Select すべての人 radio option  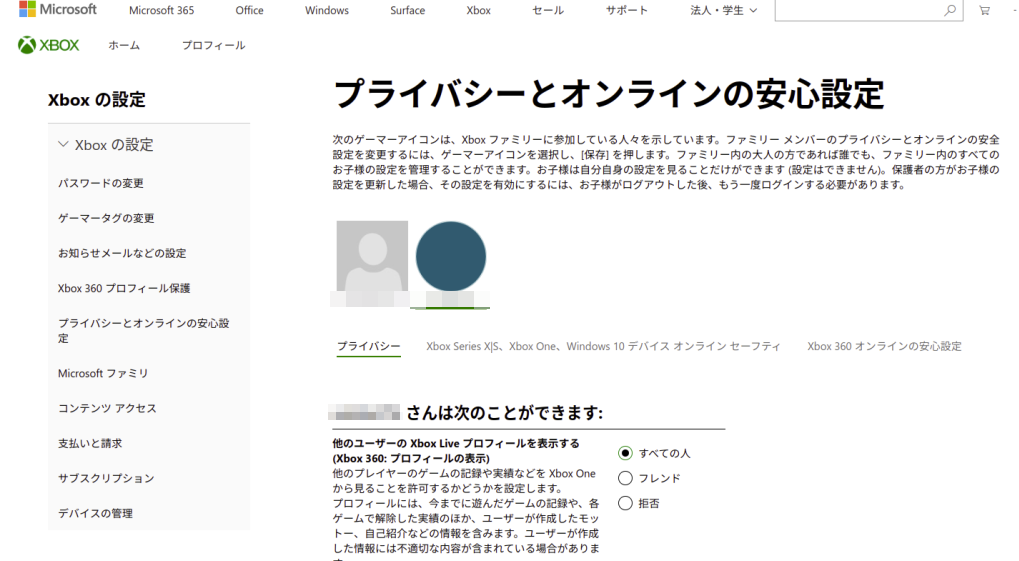(x=625, y=453)
